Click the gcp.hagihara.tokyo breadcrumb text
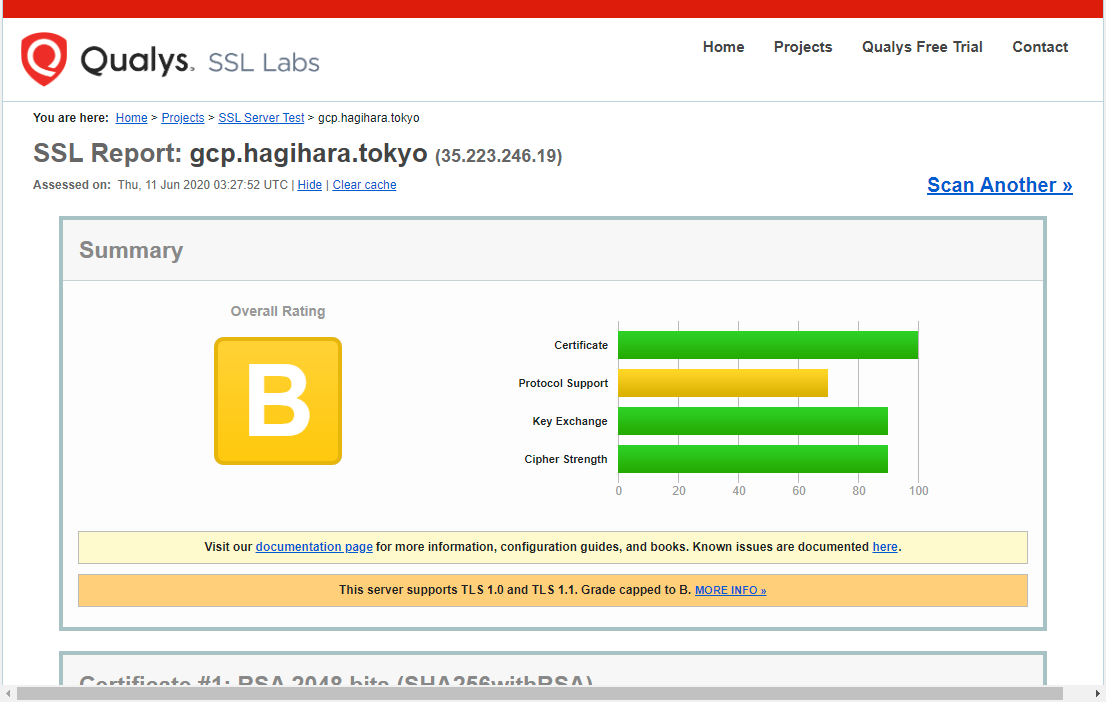Image resolution: width=1106 pixels, height=702 pixels. 368,118
